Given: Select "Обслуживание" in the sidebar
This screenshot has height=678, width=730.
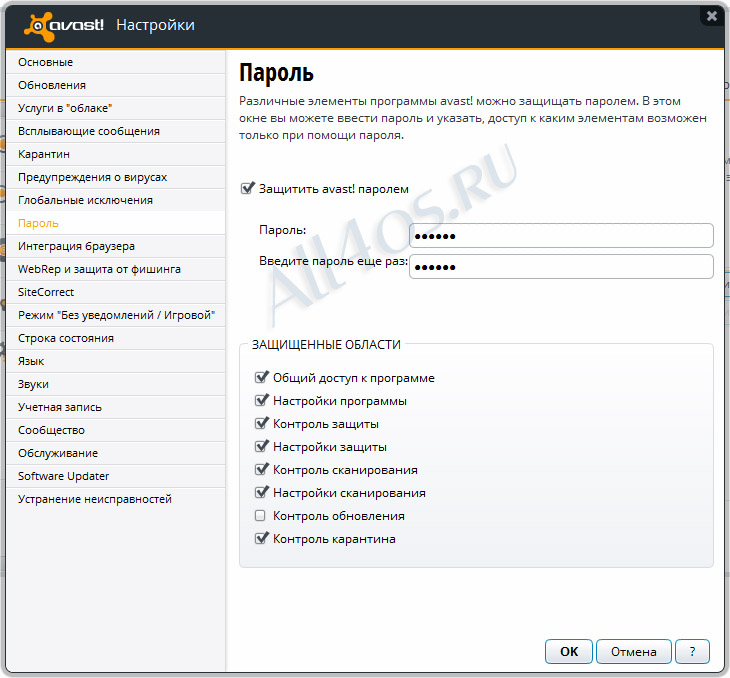Looking at the screenshot, I should 116,453.
